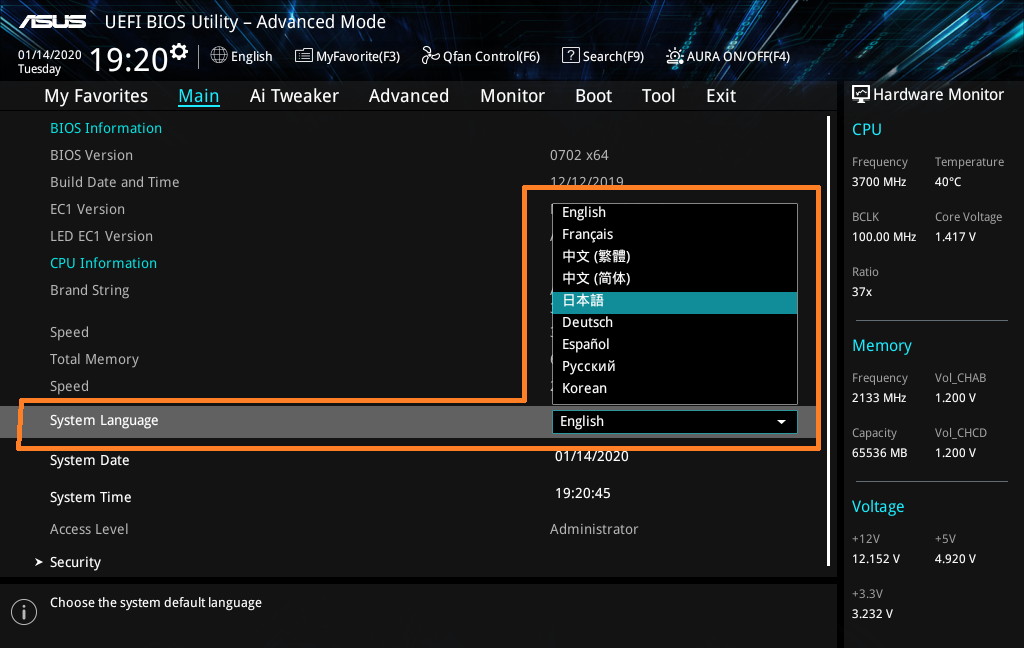Open the Ai Tweaker tab
Viewport: 1024px width, 648px height.
pyautogui.click(x=294, y=96)
